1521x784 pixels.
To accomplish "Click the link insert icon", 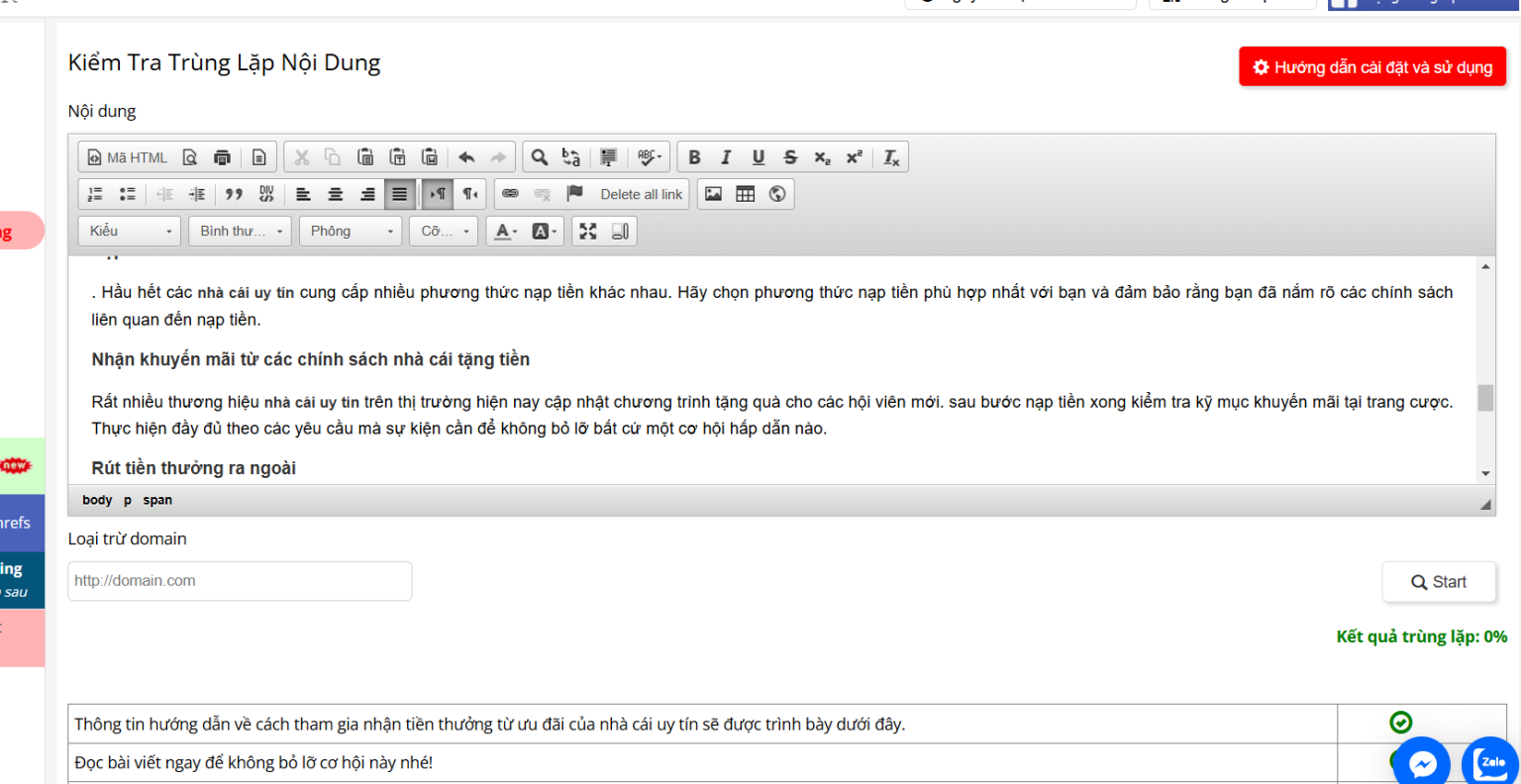I will point(510,194).
